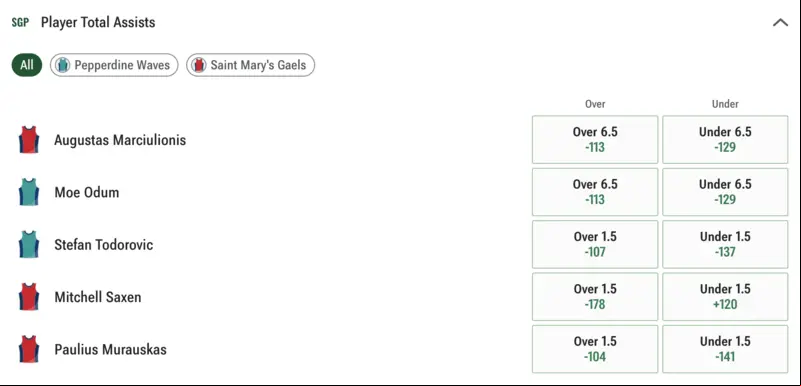Pick Marciulionis Under 6.5 at -129
801x386 pixels.
[725, 139]
